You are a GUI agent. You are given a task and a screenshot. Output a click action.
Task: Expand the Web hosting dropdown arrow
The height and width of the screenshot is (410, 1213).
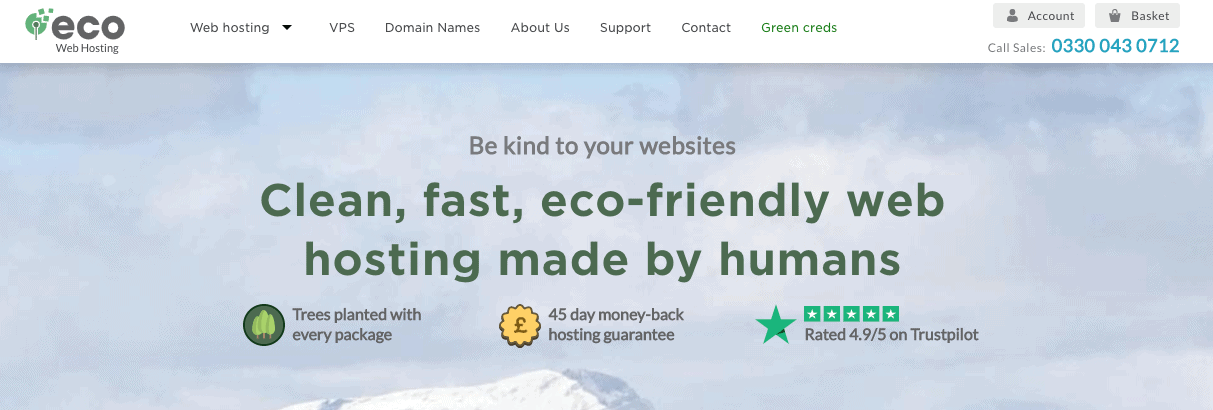click(x=287, y=28)
